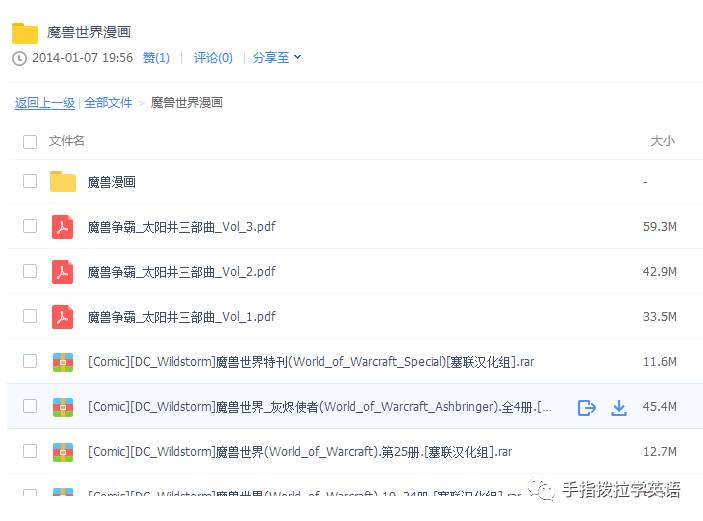Viewport: 703px width, 521px height.
Task: Open the 魔兽漫画 folder icon in file list
Action: 63,182
